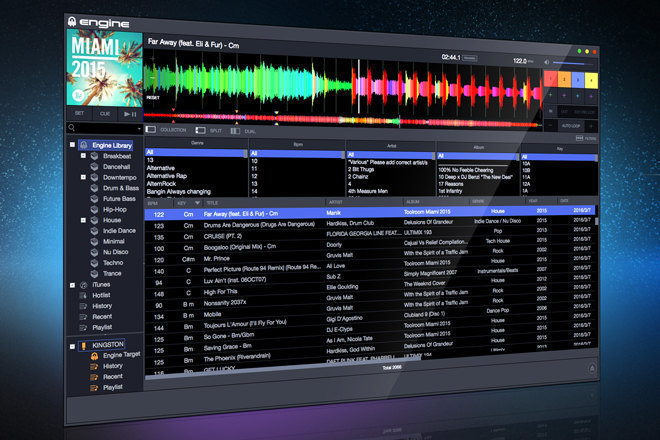Click the Engine headphone logo icon
The width and height of the screenshot is (660, 440).
pos(72,21)
